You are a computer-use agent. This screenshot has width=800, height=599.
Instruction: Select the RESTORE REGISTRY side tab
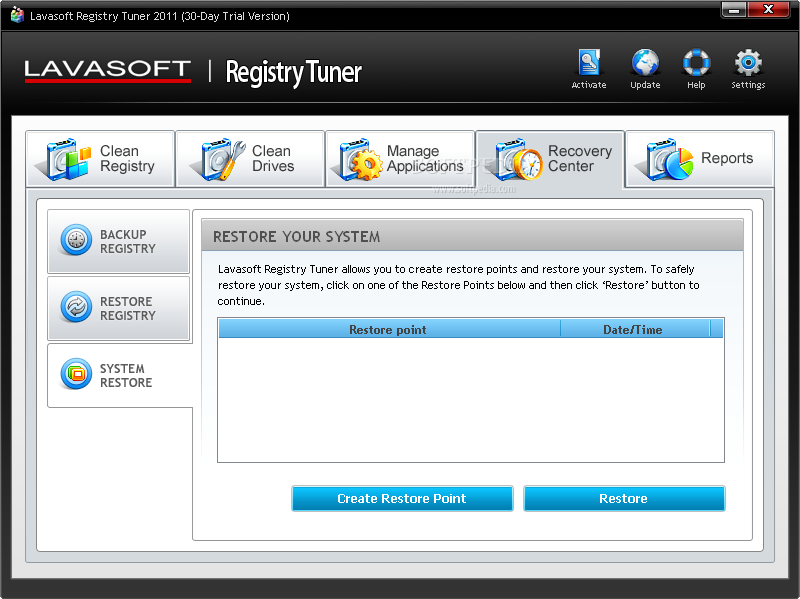point(118,308)
